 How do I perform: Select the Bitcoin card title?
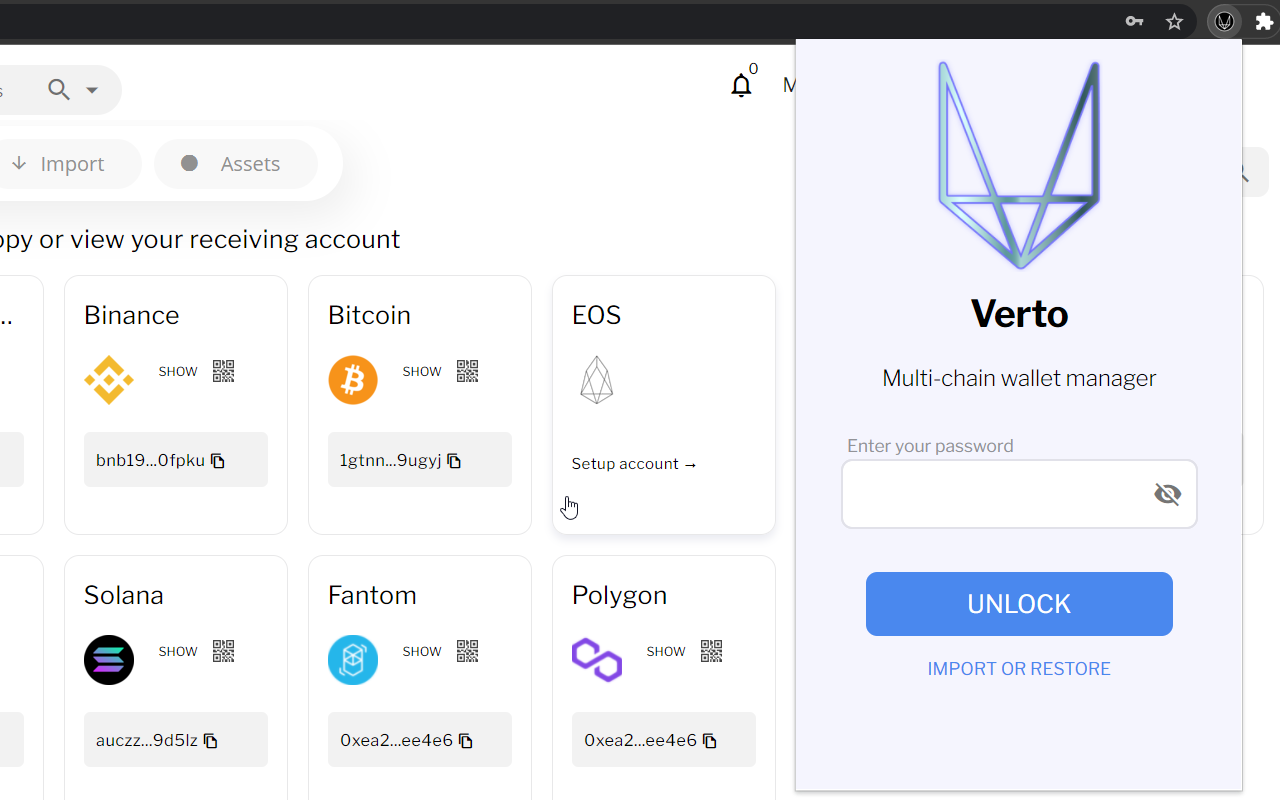click(x=370, y=315)
